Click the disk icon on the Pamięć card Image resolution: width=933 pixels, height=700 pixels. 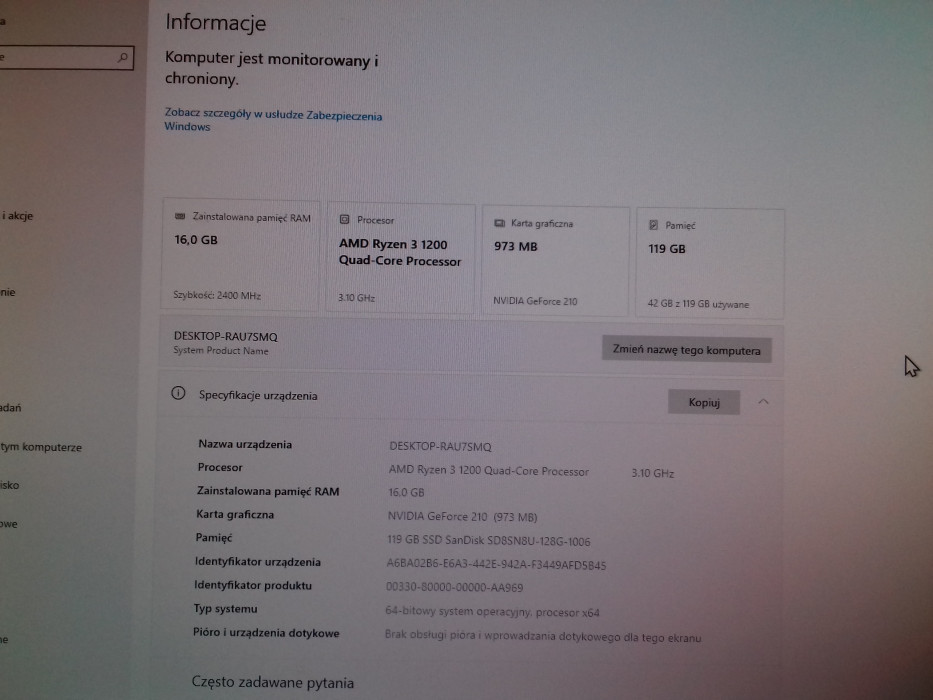coord(653,225)
